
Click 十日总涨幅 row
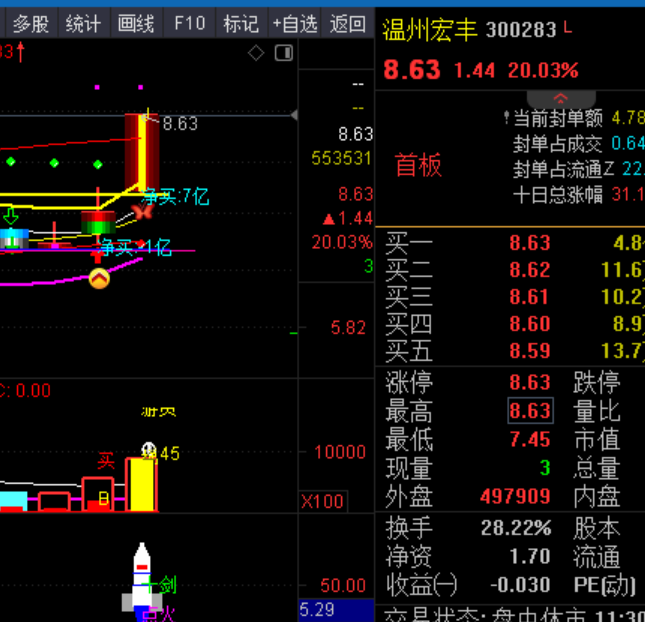pos(578,194)
